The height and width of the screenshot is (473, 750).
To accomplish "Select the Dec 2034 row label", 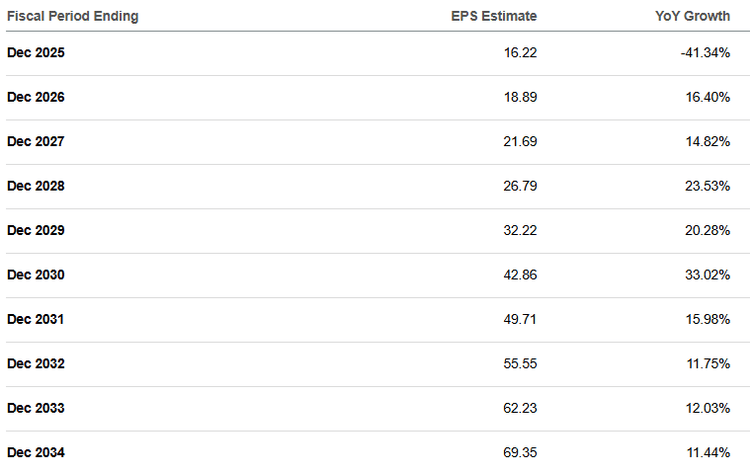I will coord(36,452).
